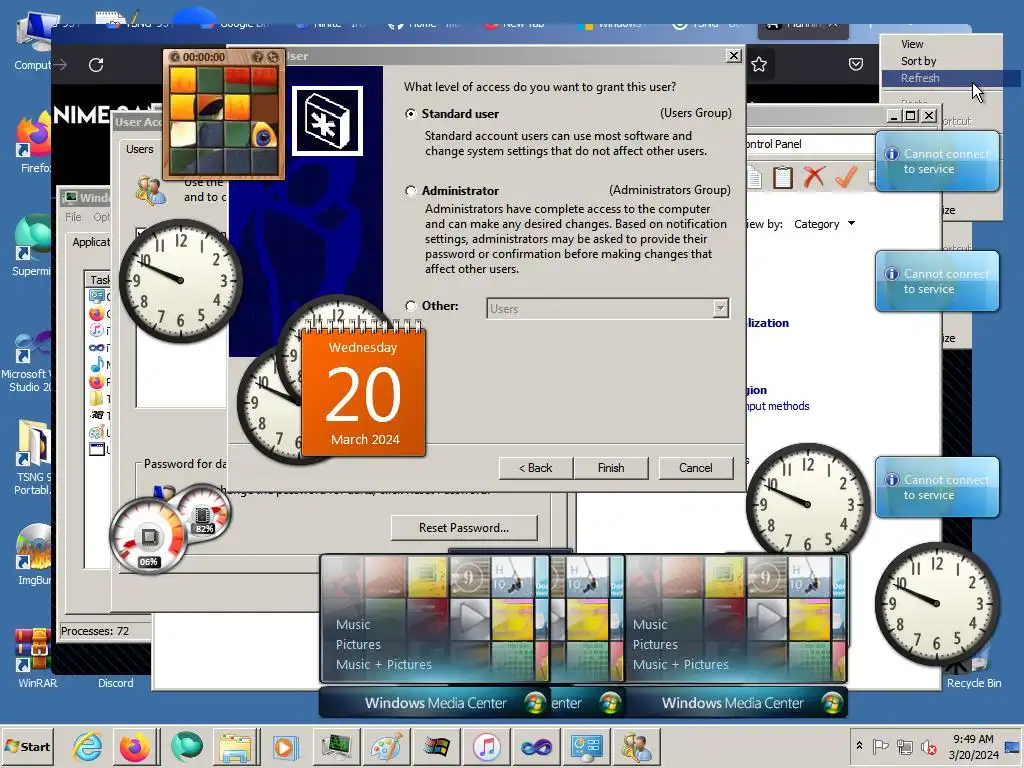Click the taskbar clock showing 9:49 AM
1024x768 pixels.
[x=973, y=746]
